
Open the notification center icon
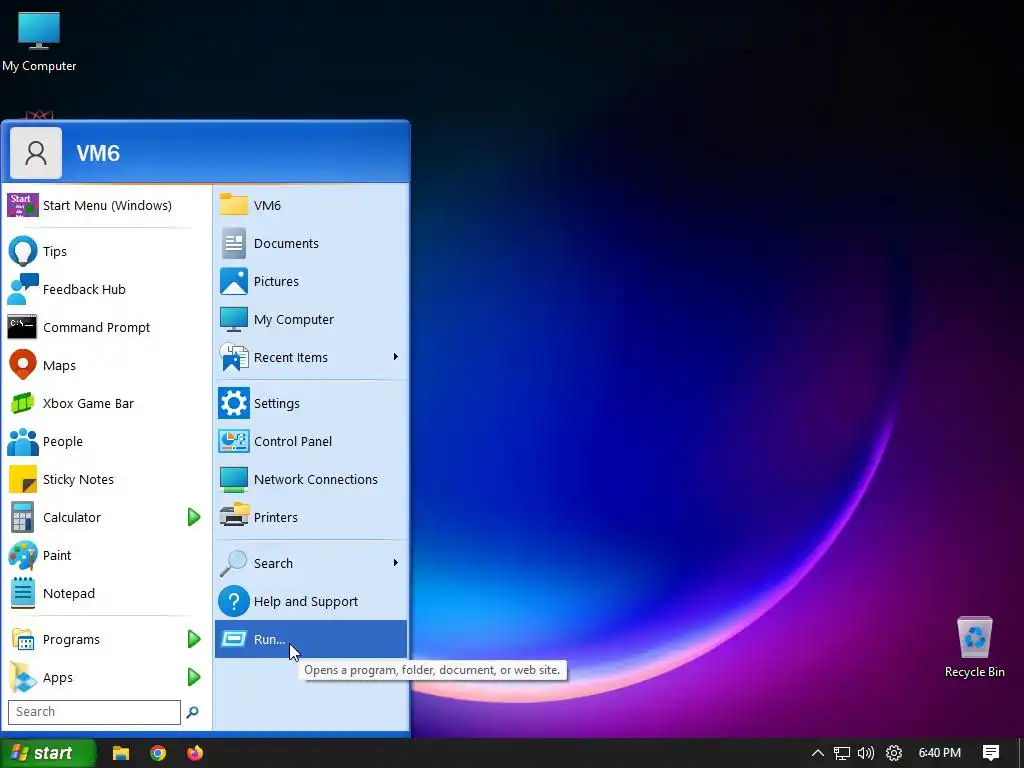point(991,753)
